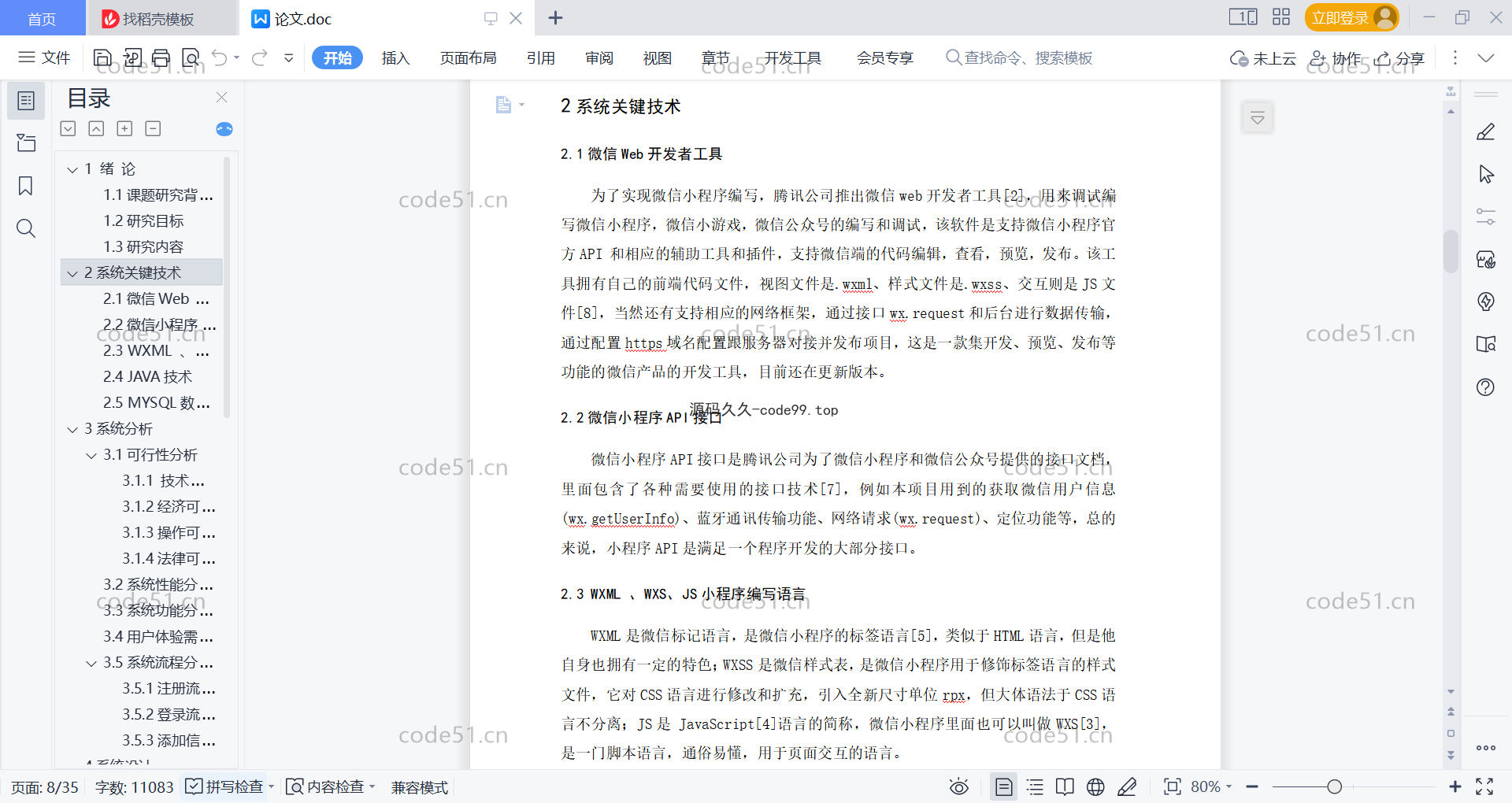
Task: Click the zoom slider handle
Action: [1334, 786]
